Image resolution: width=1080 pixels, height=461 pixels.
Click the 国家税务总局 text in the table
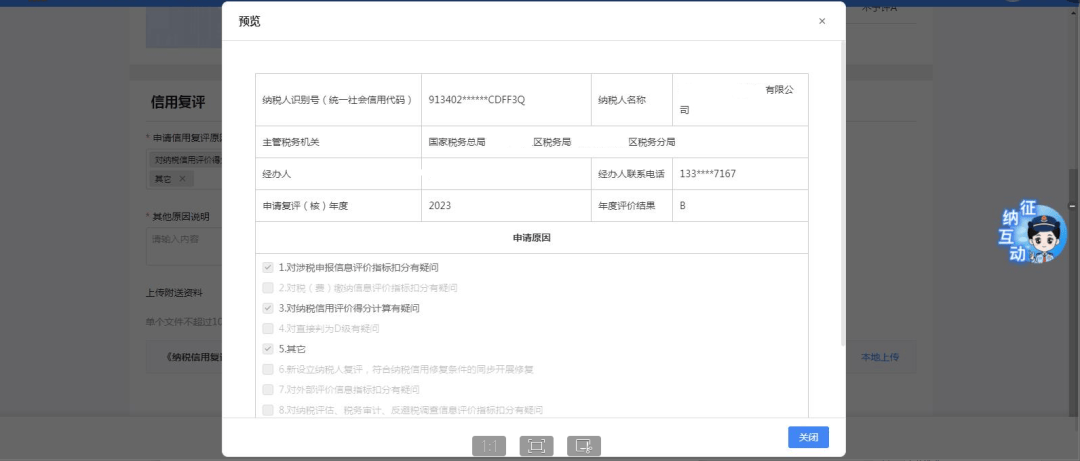(x=457, y=142)
